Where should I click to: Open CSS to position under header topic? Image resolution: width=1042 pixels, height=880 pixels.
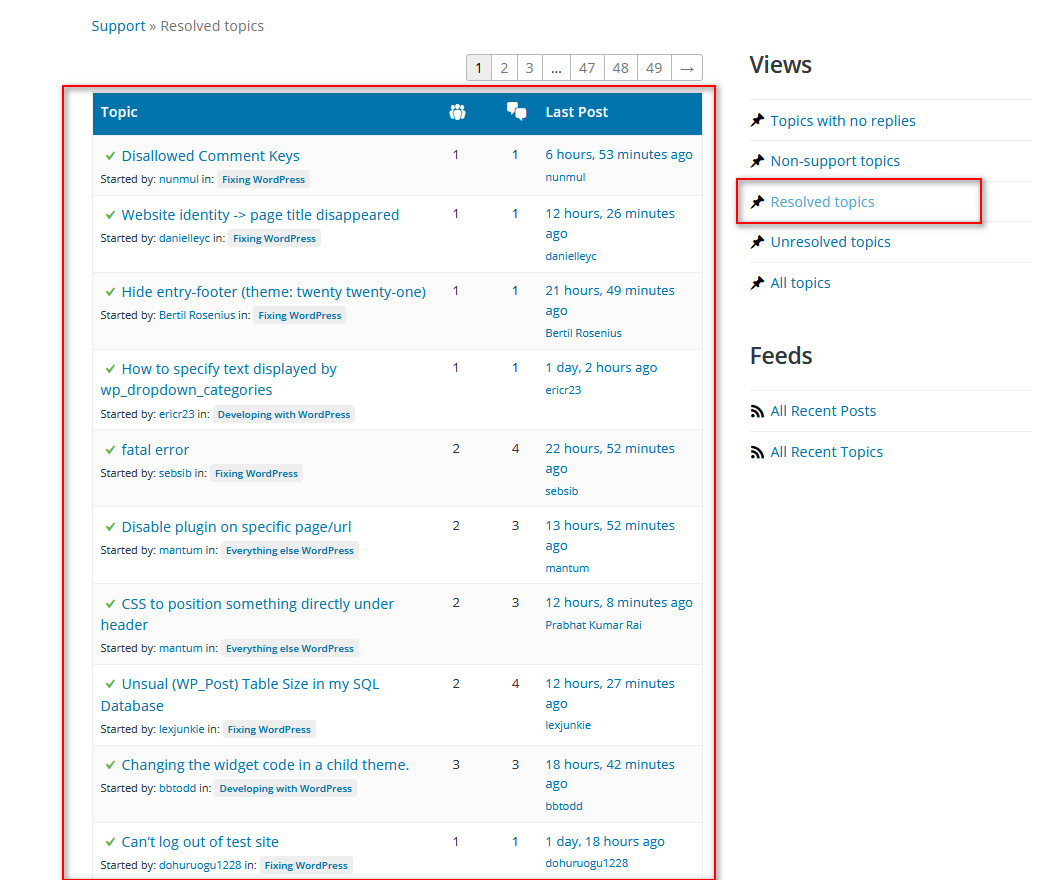247,614
